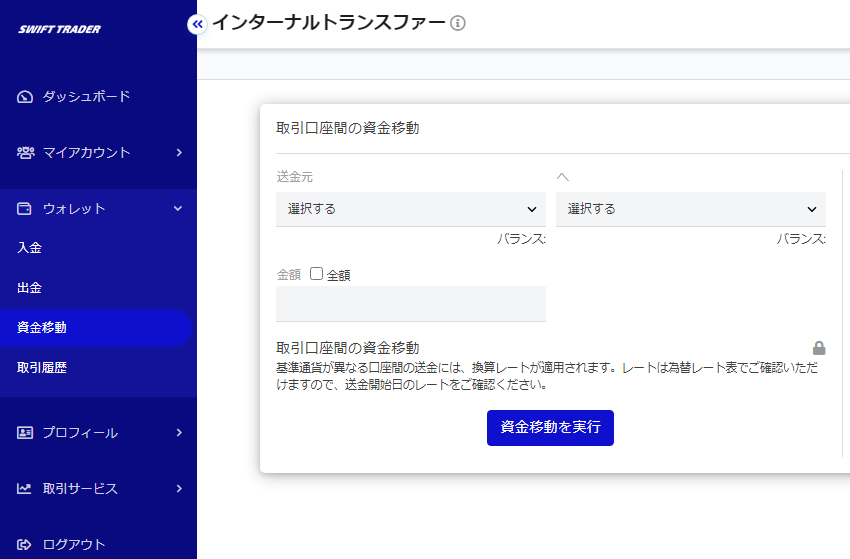The image size is (850, 559).
Task: Click the ウォレット wallet icon
Action: [x=26, y=209]
